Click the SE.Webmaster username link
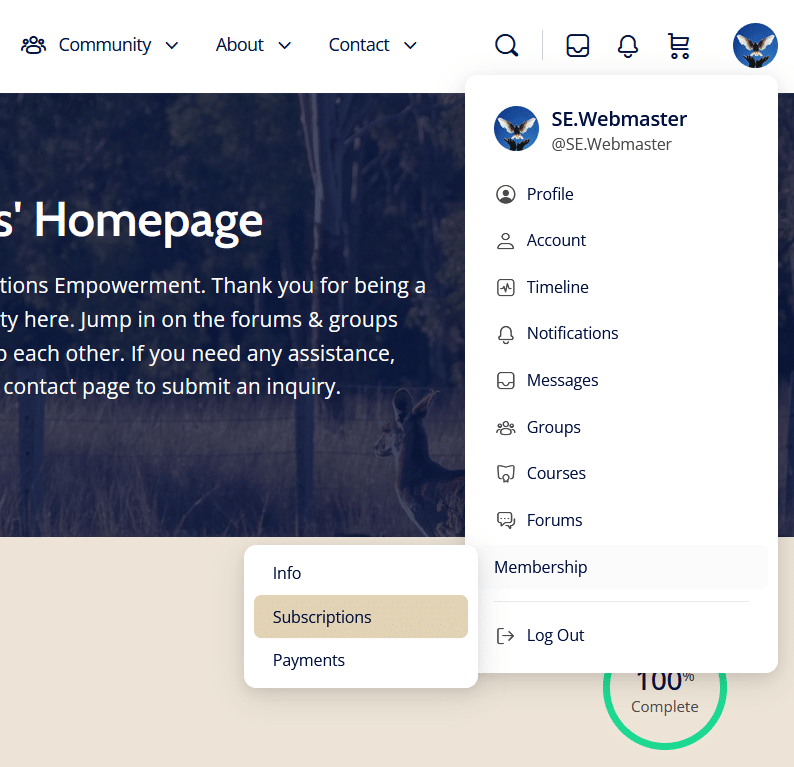Screen dimensions: 794x767 coord(619,119)
